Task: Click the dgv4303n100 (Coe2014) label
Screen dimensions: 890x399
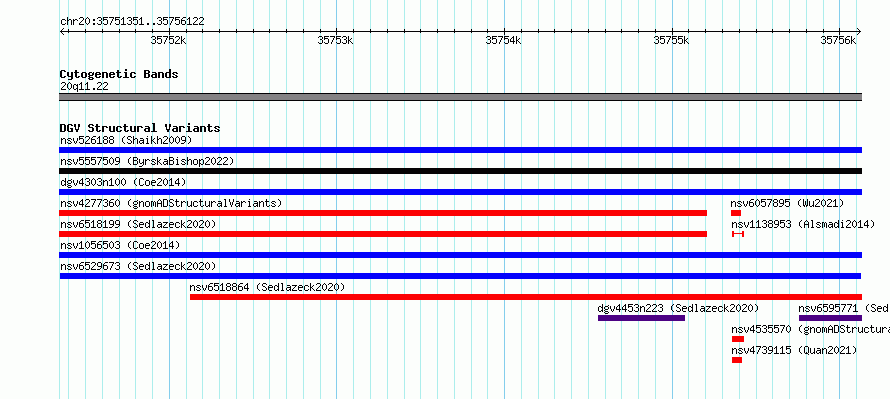Action: pyautogui.click(x=123, y=182)
